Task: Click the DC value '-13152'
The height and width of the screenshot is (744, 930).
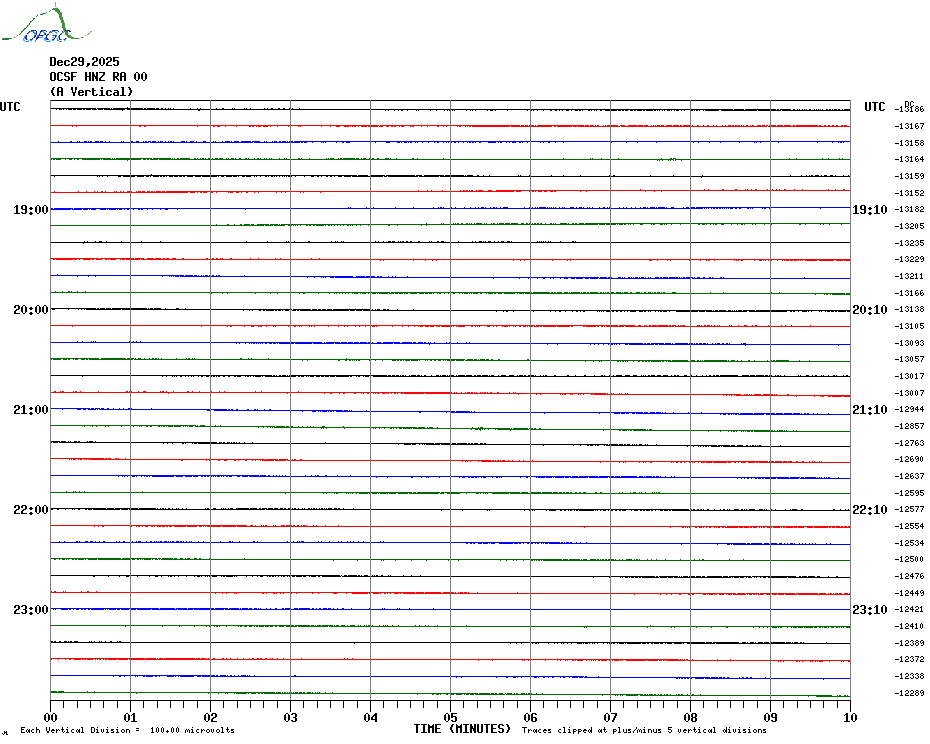Action: pos(909,193)
